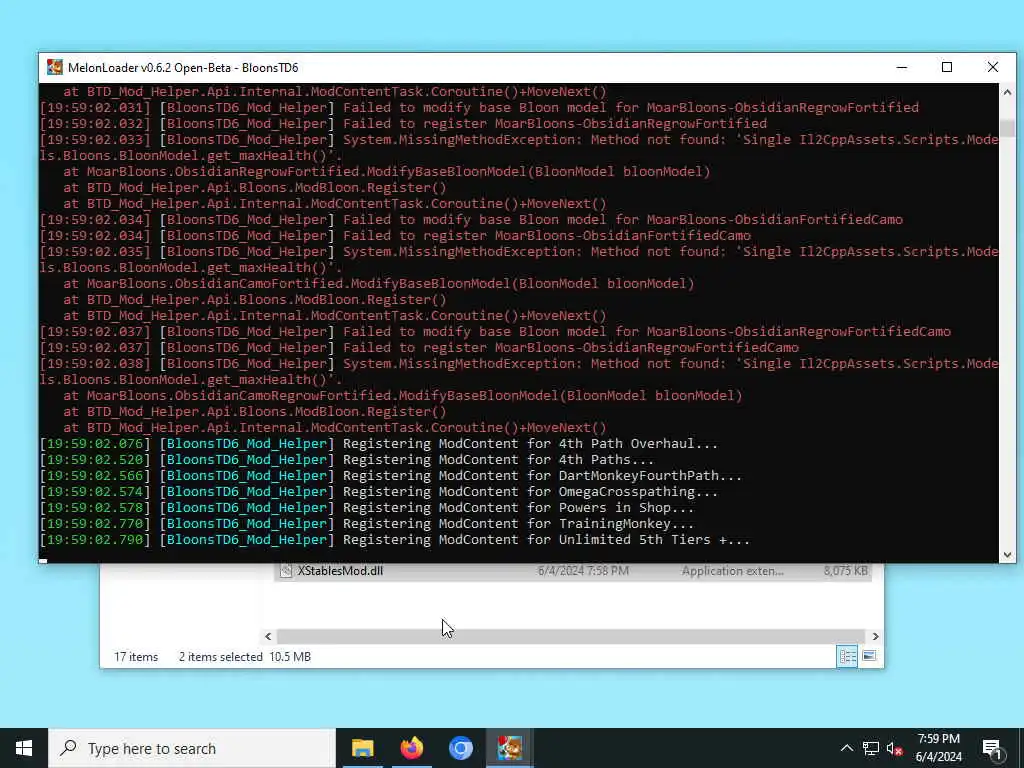Image resolution: width=1024 pixels, height=768 pixels.
Task: Open the notification center icon
Action: 992,748
